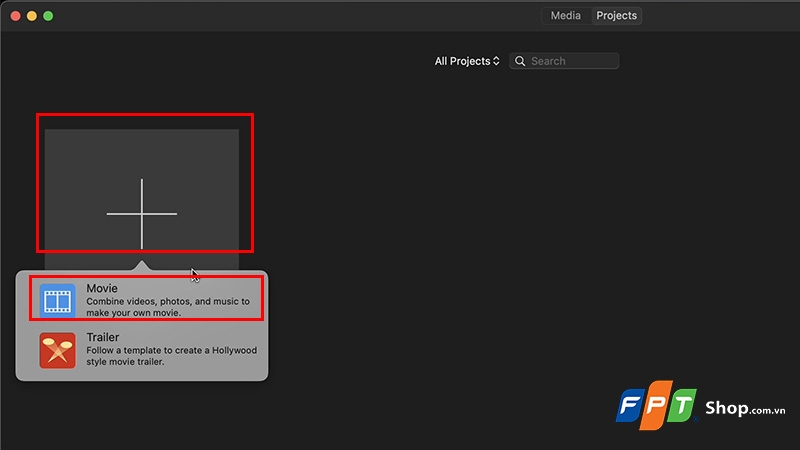
Task: Minimize window with the yellow button
Action: (x=32, y=16)
